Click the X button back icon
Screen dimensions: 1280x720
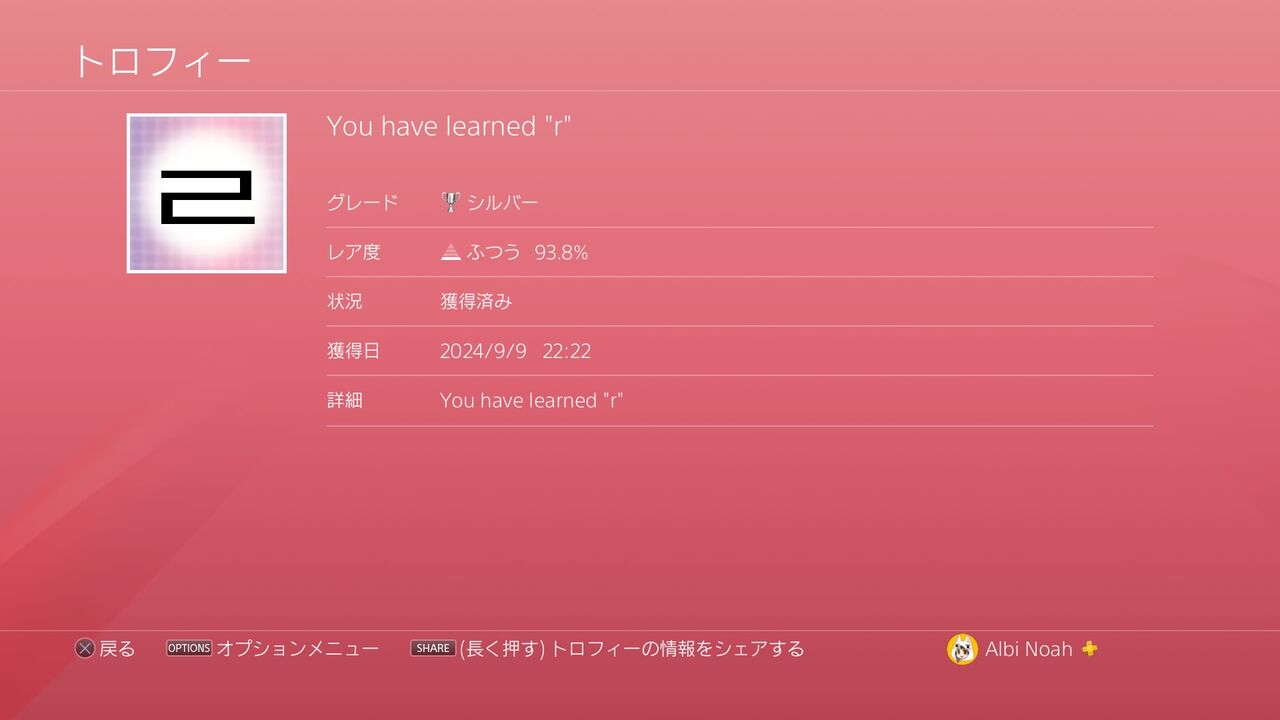[x=85, y=649]
